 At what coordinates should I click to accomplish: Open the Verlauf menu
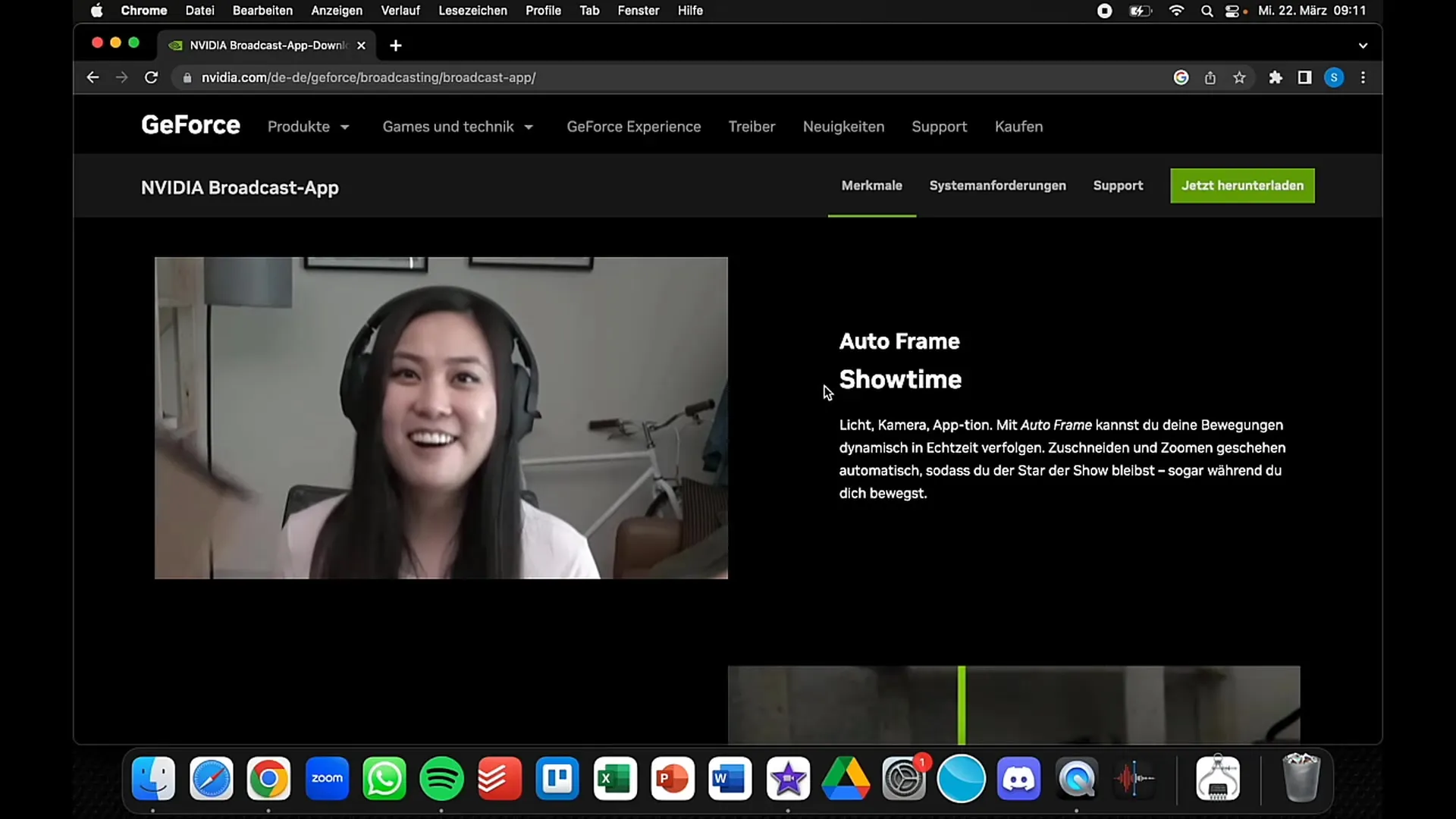coord(400,11)
